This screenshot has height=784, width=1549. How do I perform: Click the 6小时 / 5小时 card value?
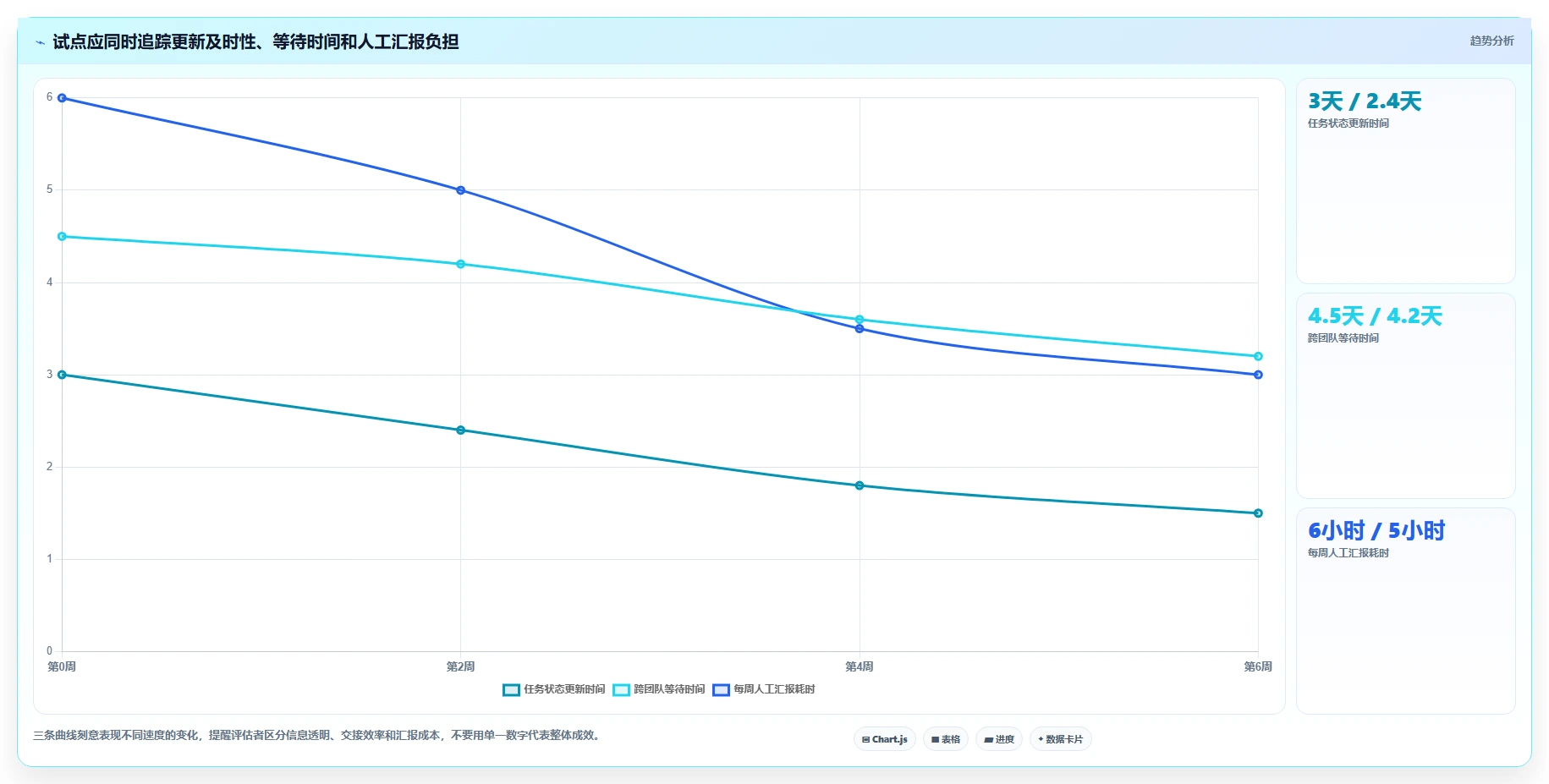tap(1376, 531)
